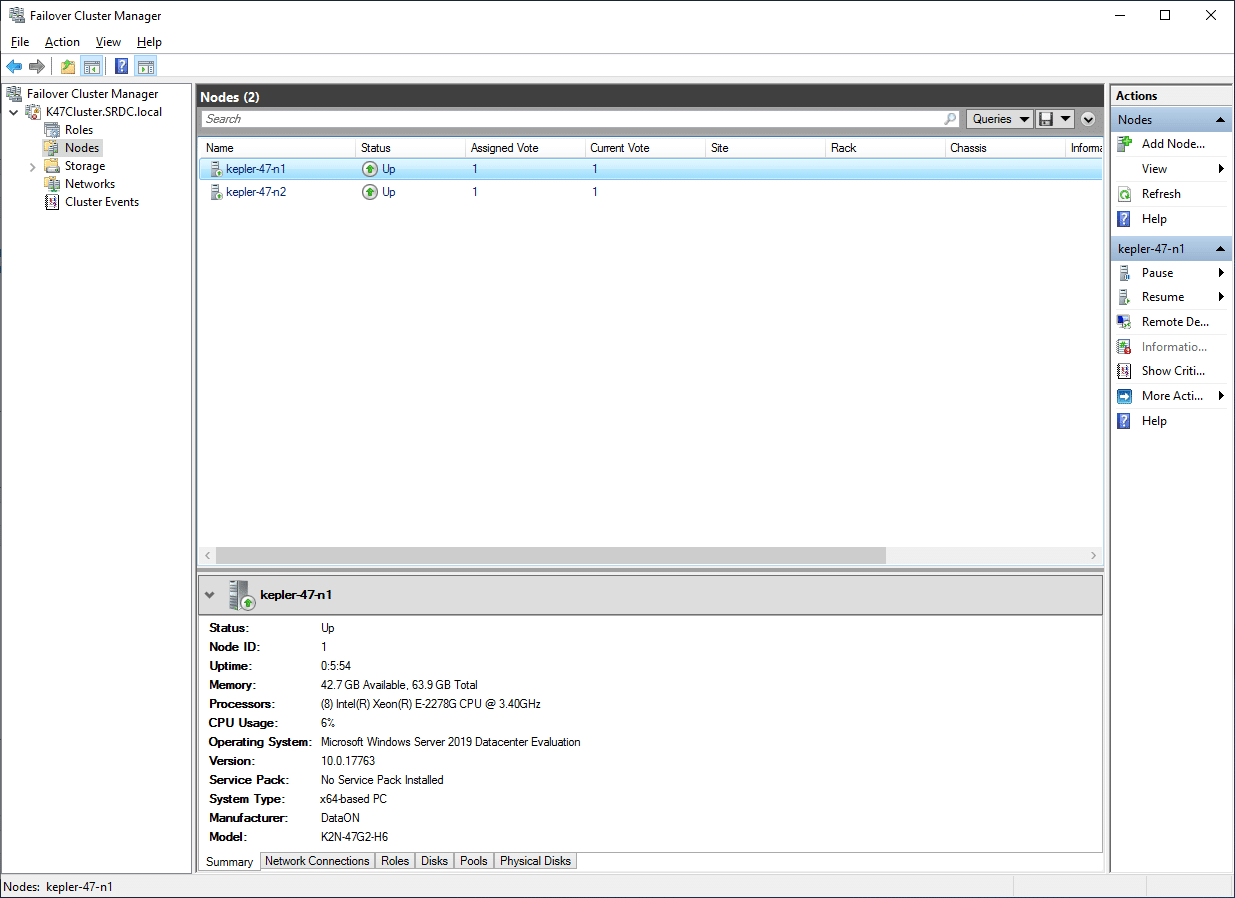The height and width of the screenshot is (898, 1235).
Task: Click the blue Help icon in the toolbar
Action: tap(122, 67)
